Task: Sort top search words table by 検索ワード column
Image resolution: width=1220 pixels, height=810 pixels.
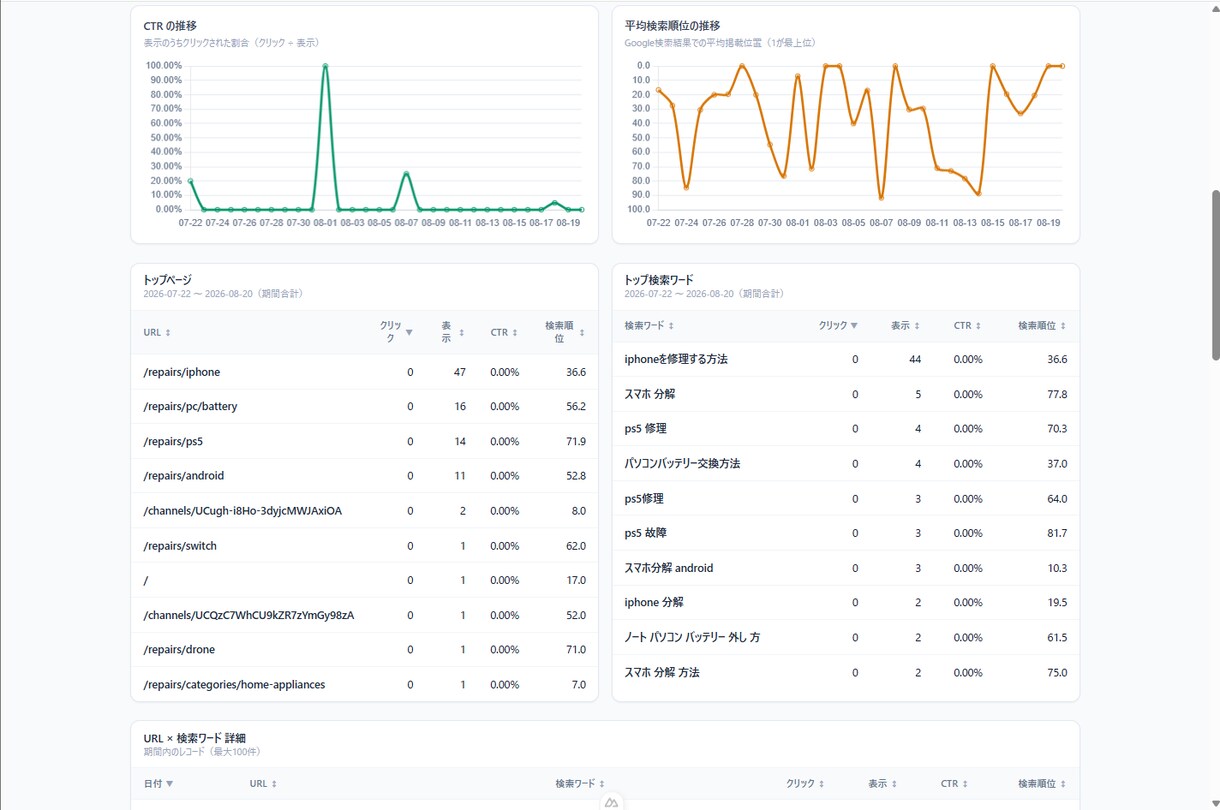Action: [x=649, y=326]
